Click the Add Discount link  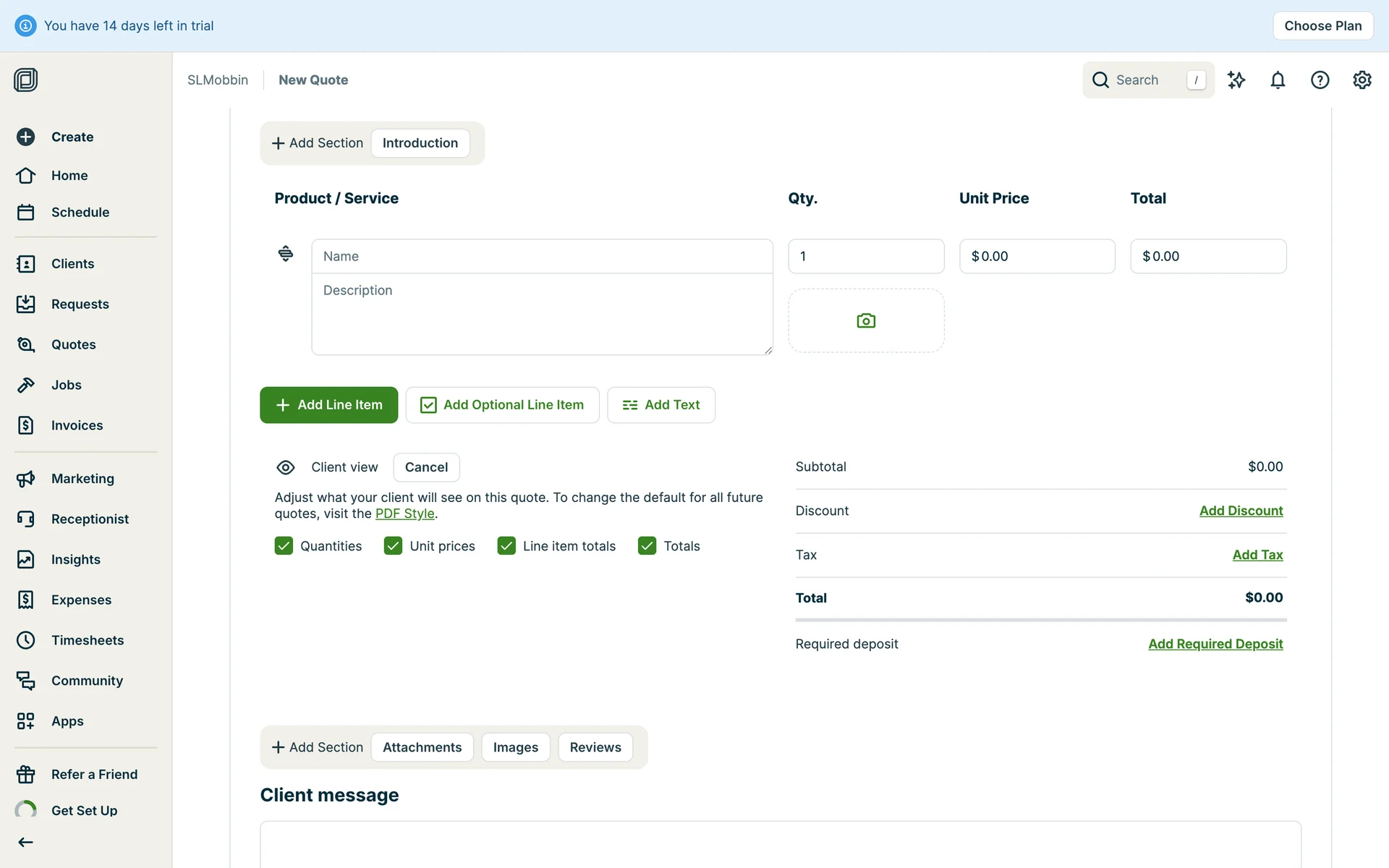tap(1240, 511)
